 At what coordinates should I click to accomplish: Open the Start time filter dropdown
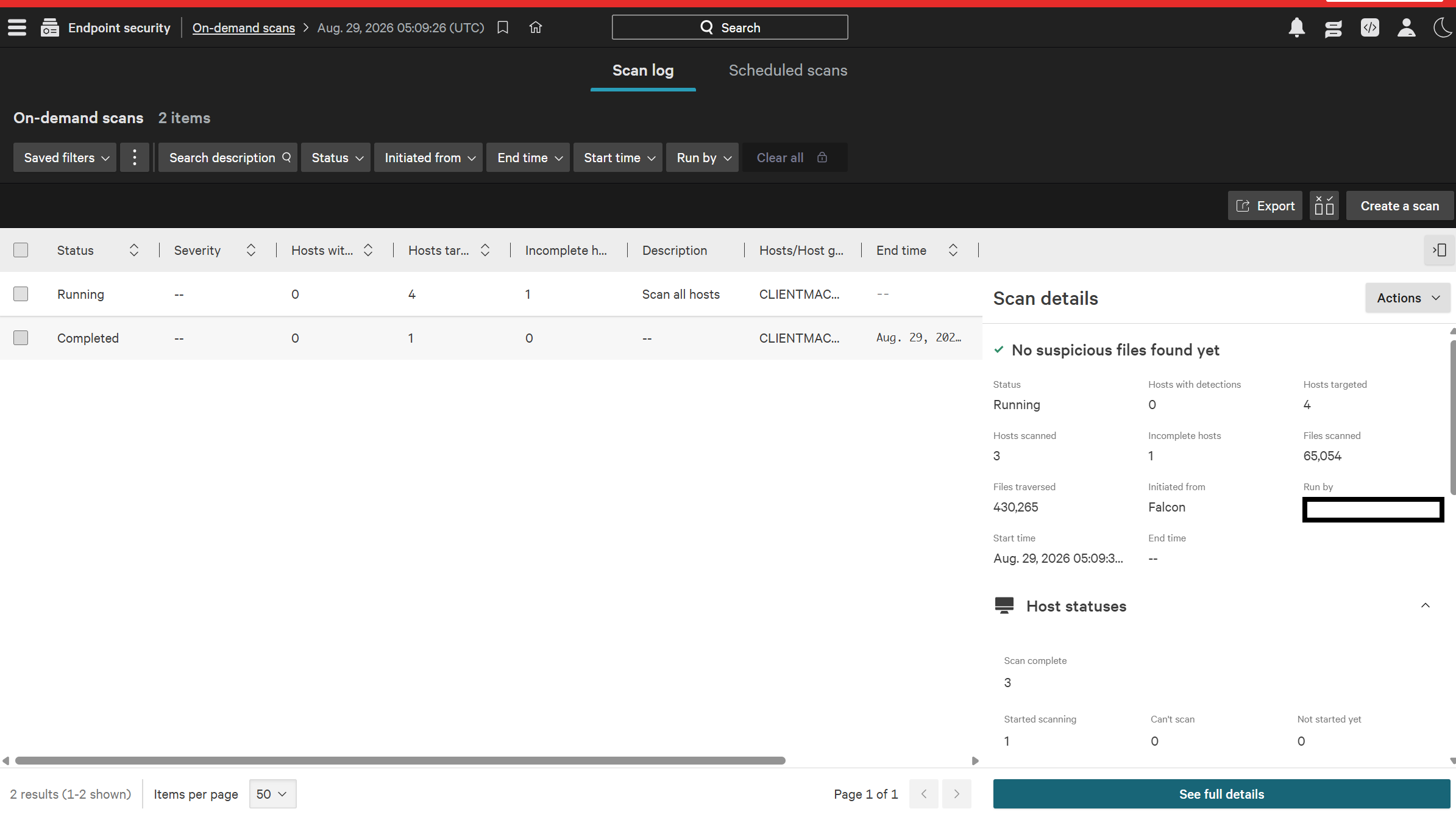coord(618,157)
